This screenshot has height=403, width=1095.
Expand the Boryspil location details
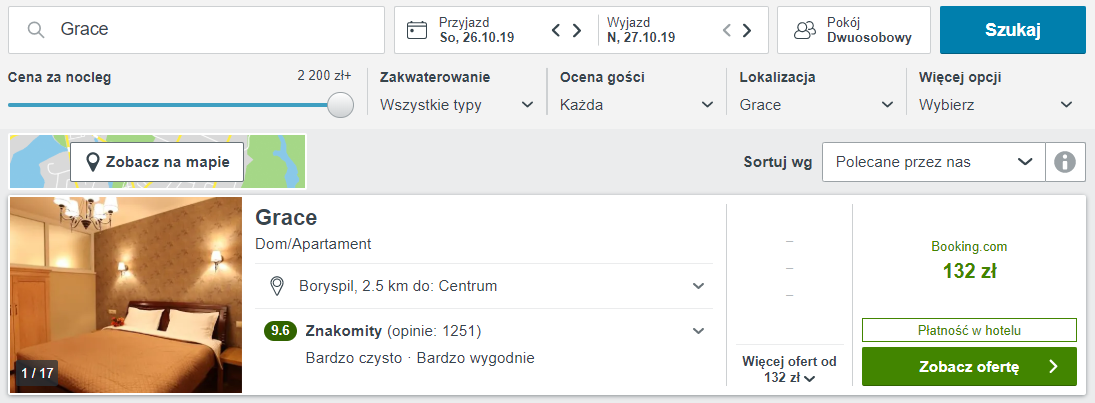point(698,287)
